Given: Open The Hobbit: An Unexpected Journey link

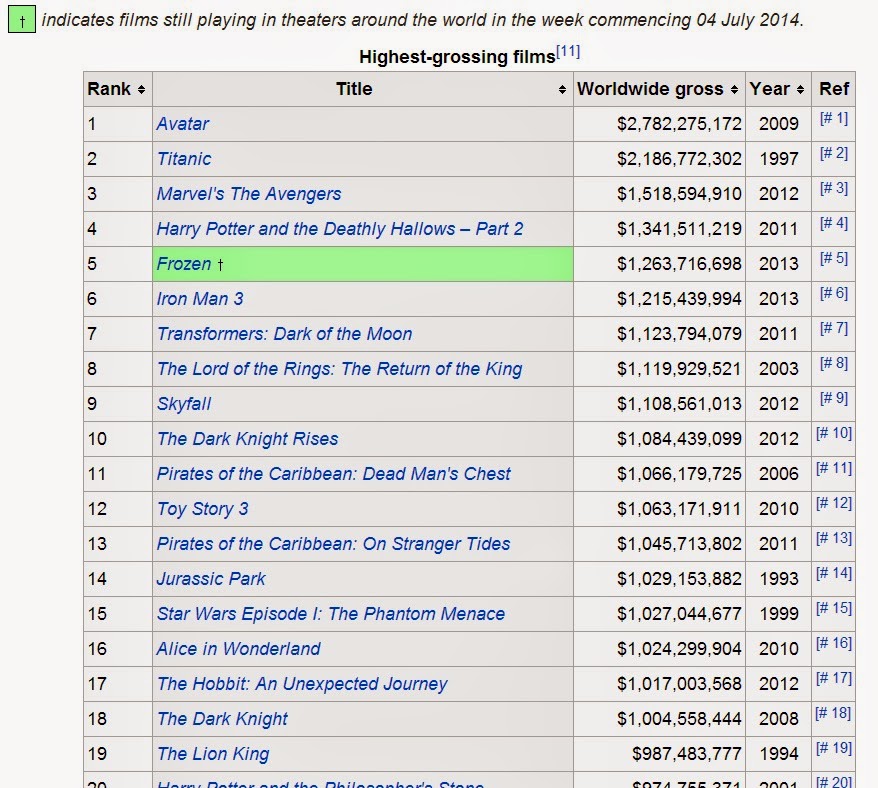Looking at the screenshot, I should click(x=302, y=684).
